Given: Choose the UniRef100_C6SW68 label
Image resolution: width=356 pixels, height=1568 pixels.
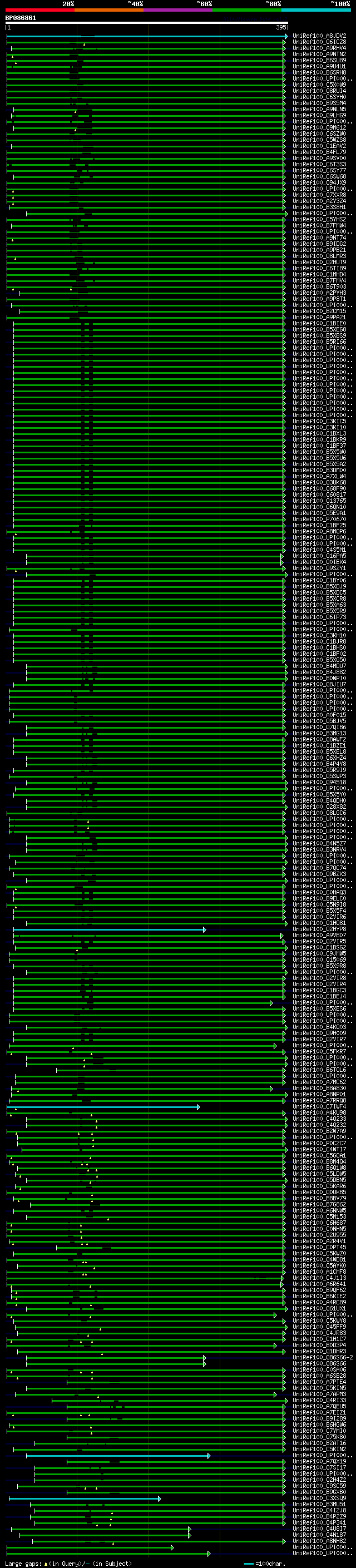Looking at the screenshot, I should click(x=319, y=176).
